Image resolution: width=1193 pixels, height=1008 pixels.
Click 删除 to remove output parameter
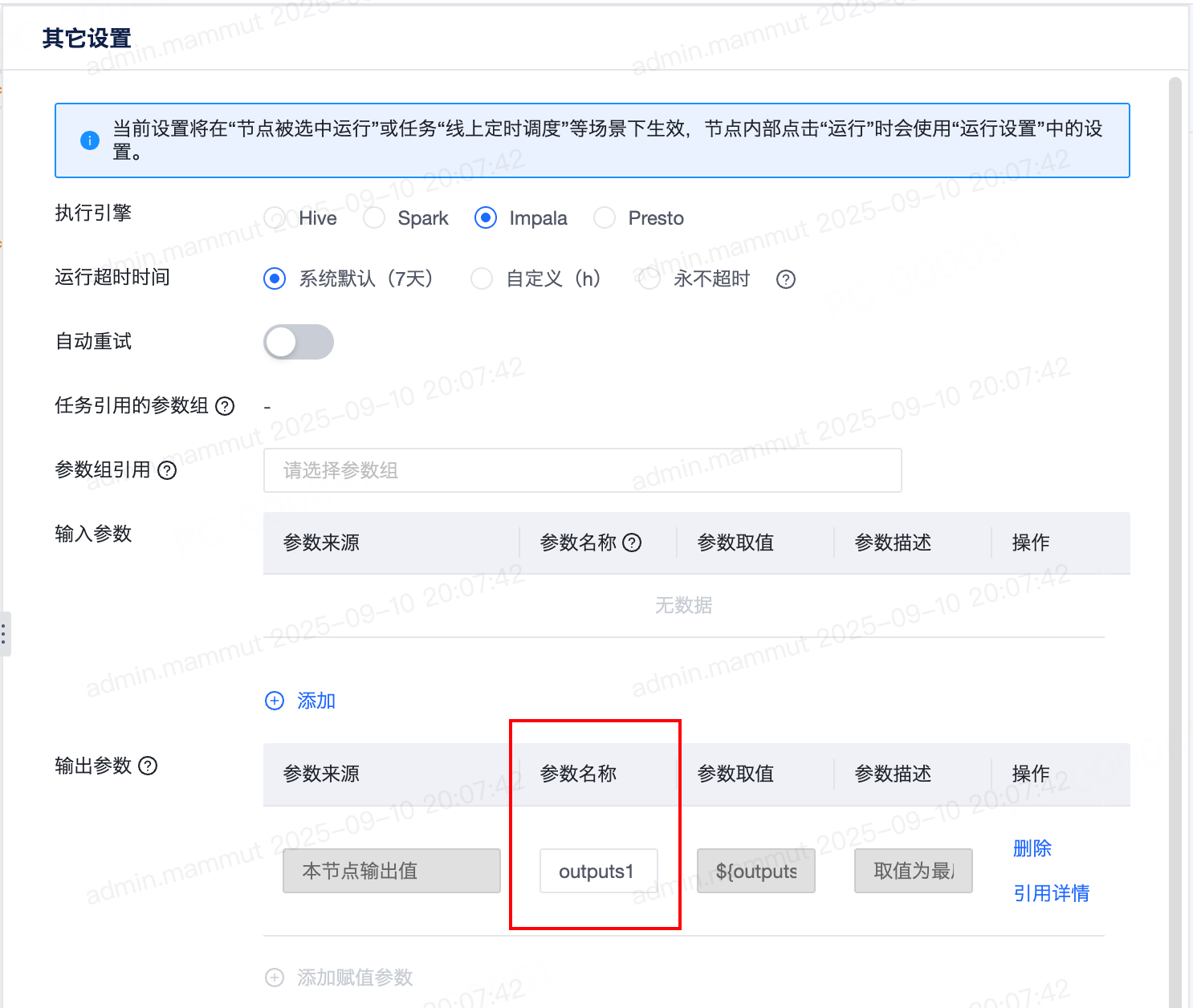pos(1032,848)
